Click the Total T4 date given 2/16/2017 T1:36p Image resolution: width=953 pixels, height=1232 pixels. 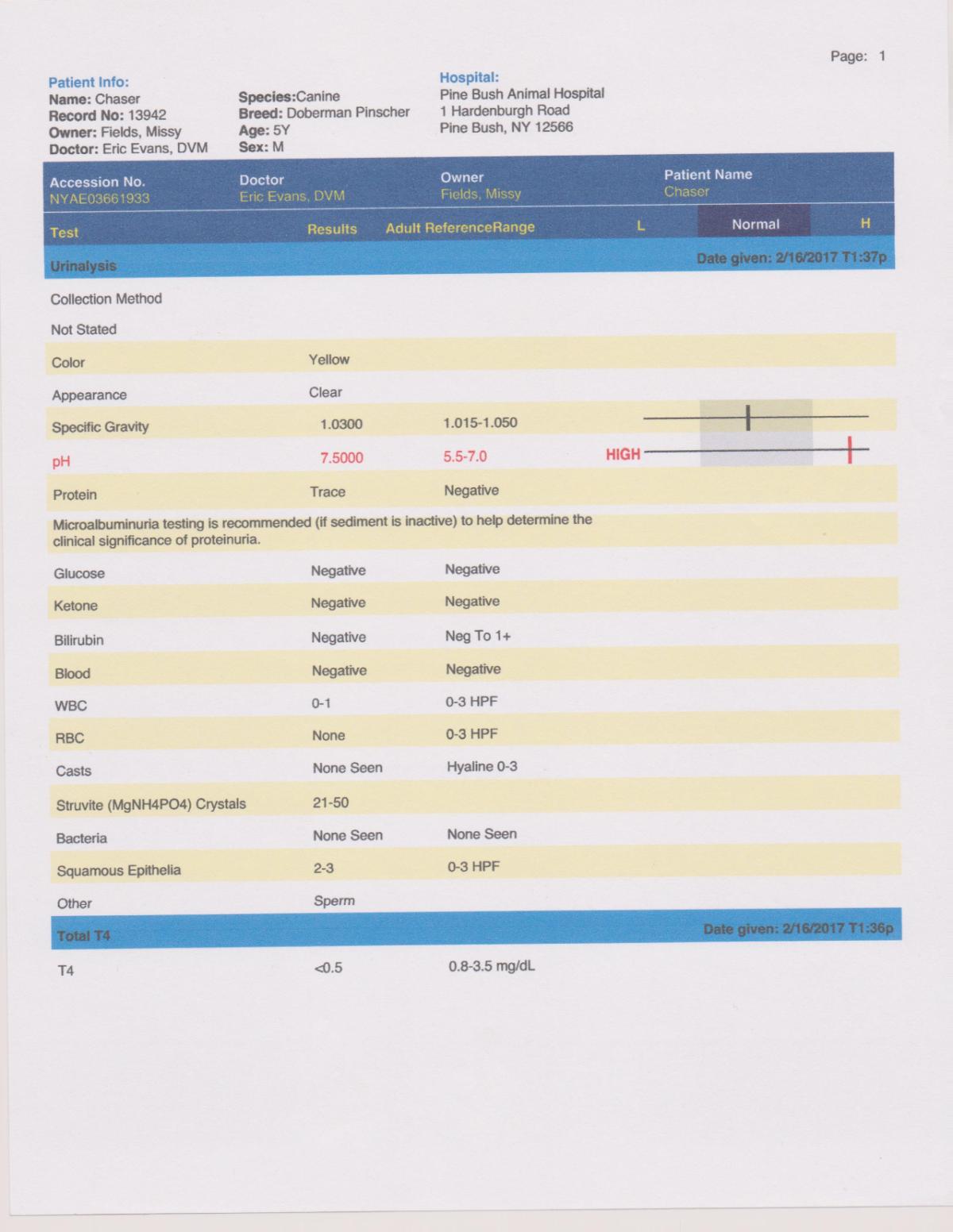tap(798, 928)
